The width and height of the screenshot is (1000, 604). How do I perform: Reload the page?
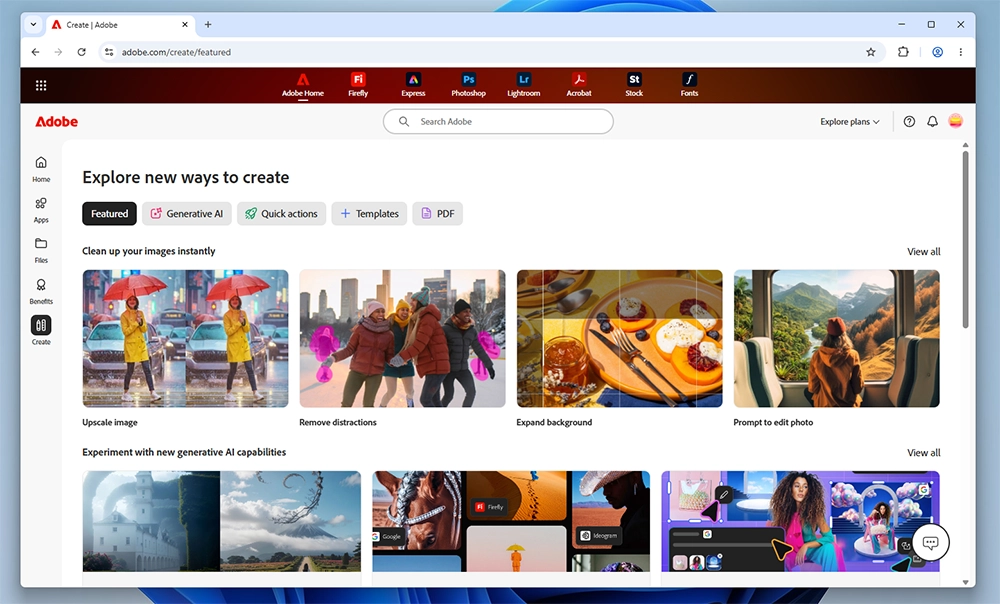pyautogui.click(x=82, y=52)
